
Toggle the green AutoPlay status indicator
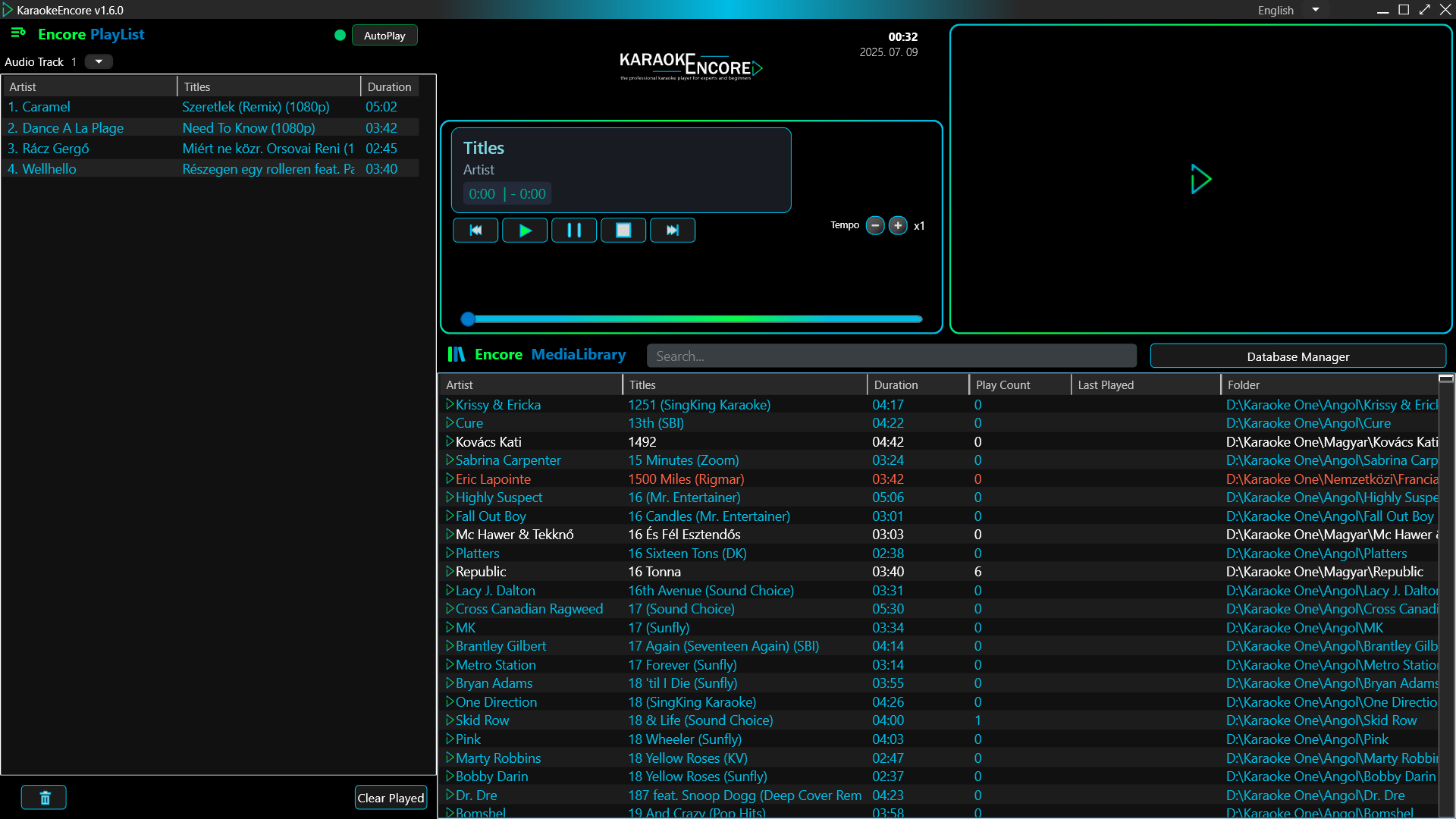pos(340,35)
